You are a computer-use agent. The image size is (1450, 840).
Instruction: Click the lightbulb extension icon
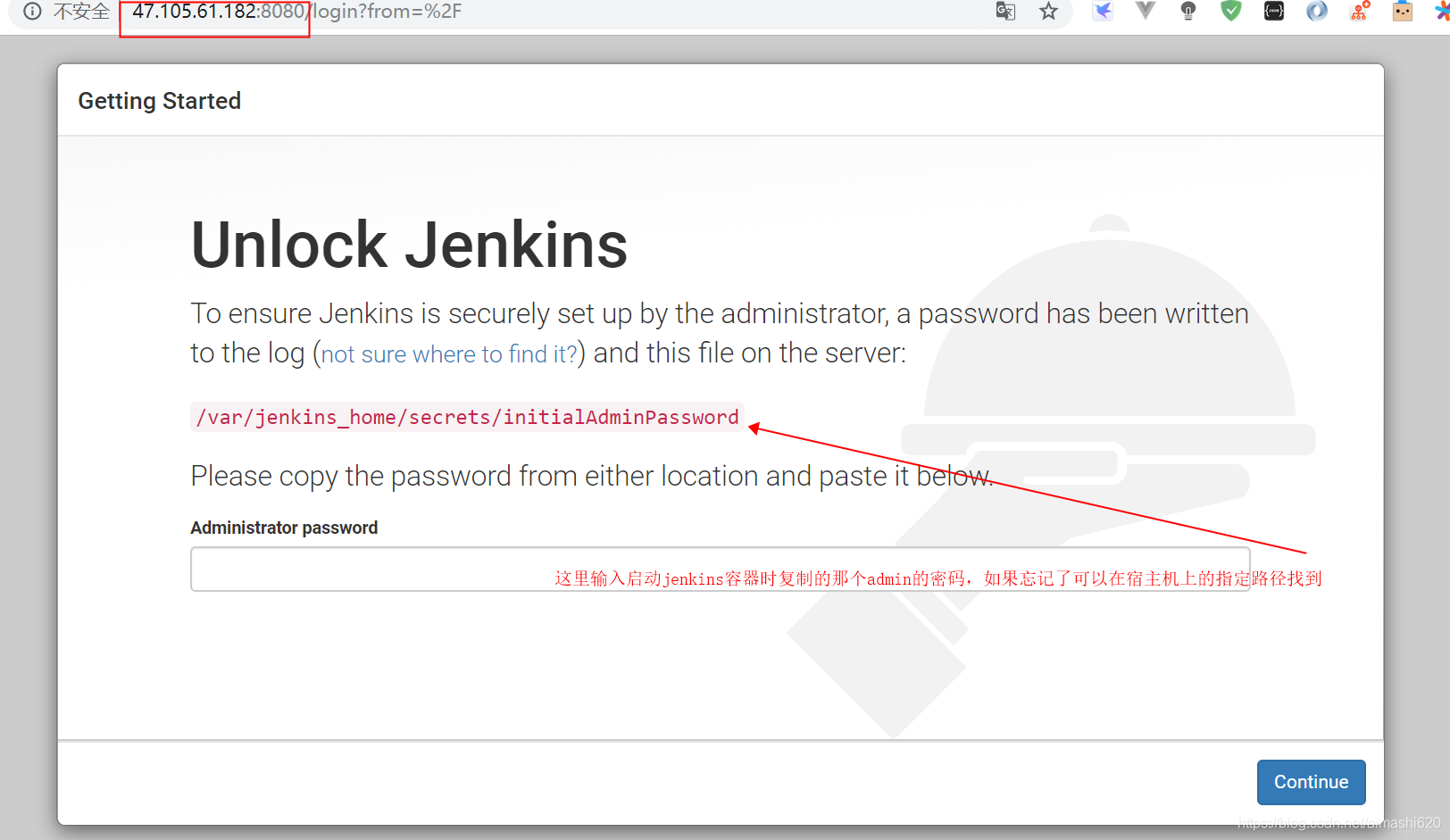point(1188,12)
